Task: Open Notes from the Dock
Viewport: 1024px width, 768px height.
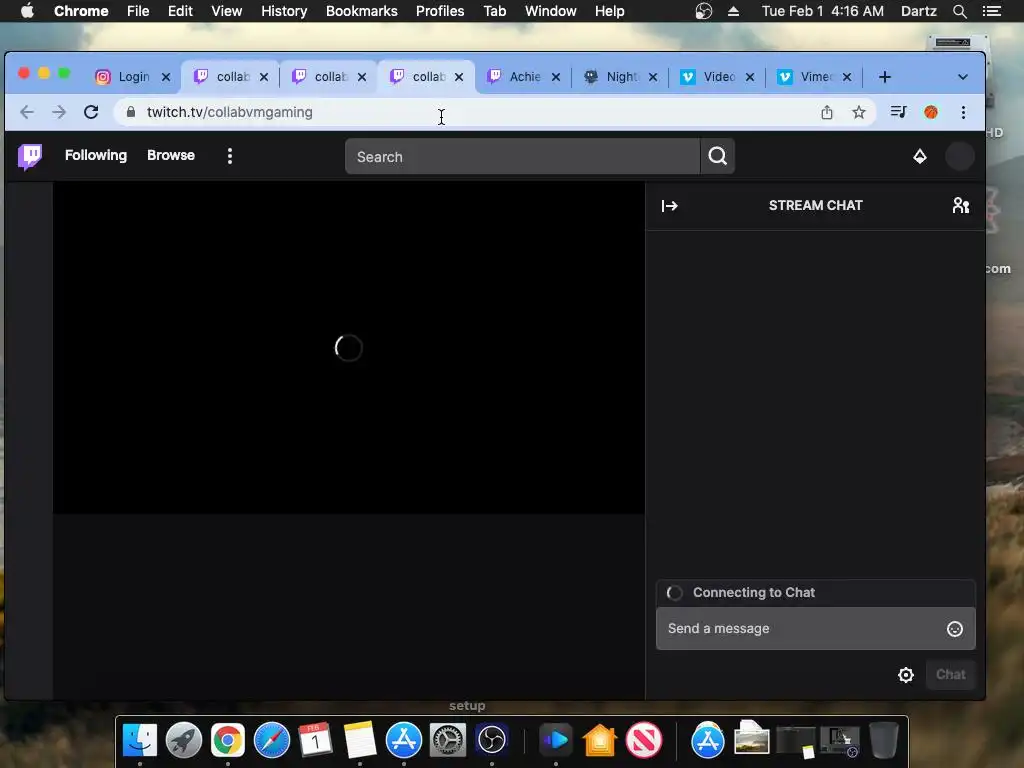Action: (x=360, y=741)
